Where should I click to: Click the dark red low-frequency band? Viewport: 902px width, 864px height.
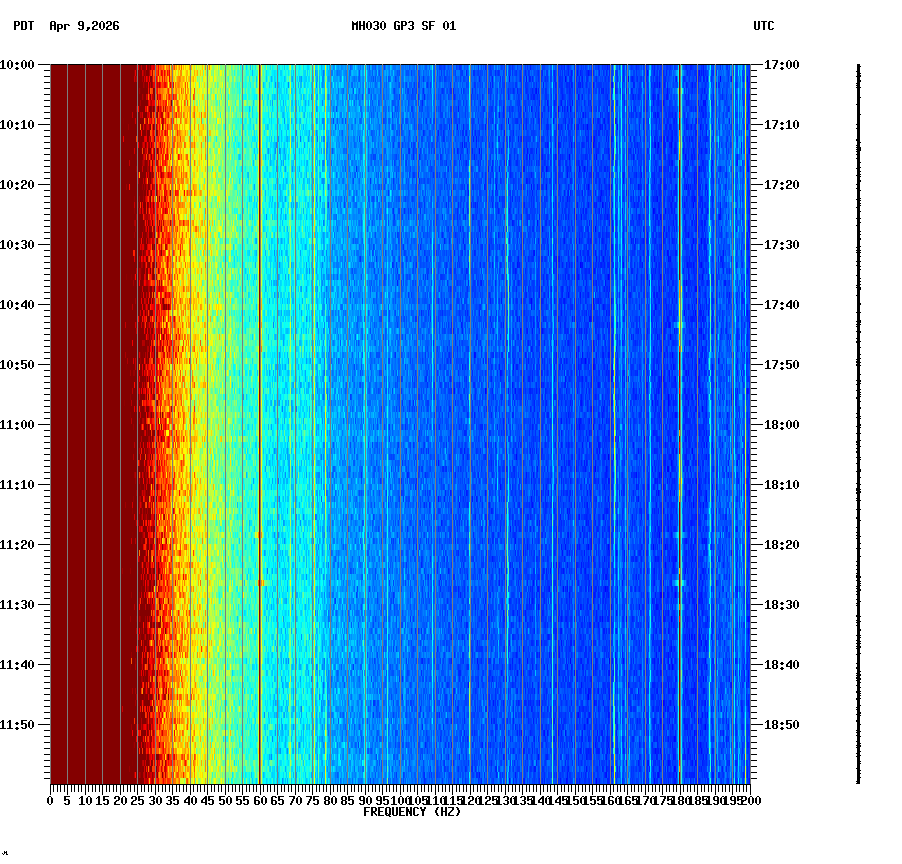90,400
